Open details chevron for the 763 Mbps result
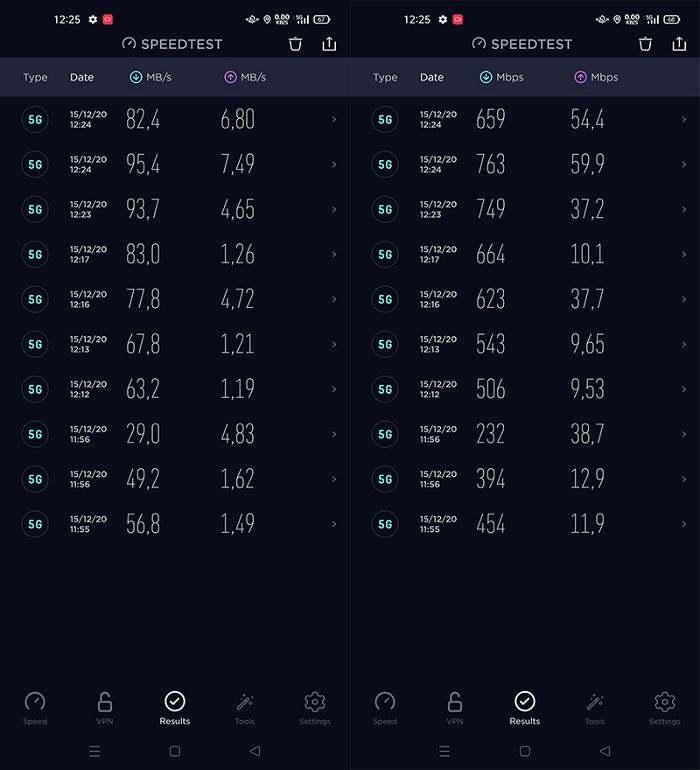The width and height of the screenshot is (700, 770). click(x=684, y=165)
